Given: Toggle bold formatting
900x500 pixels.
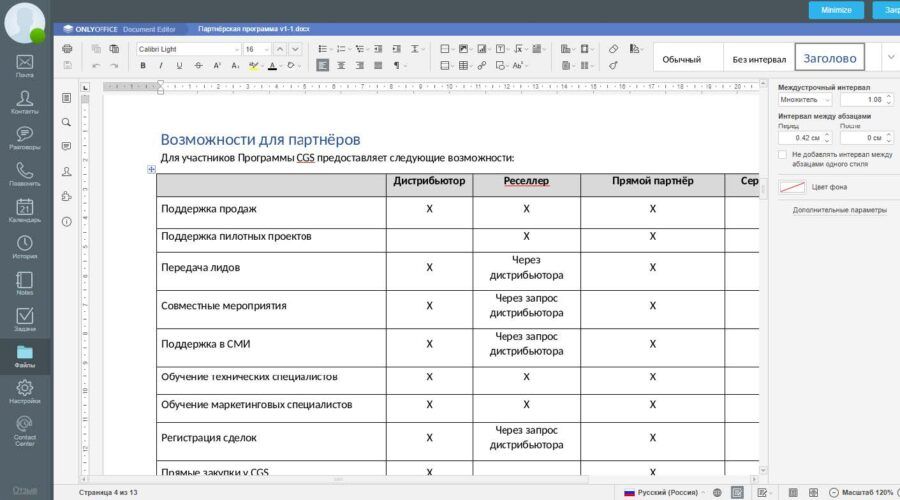Looking at the screenshot, I should pyautogui.click(x=143, y=66).
